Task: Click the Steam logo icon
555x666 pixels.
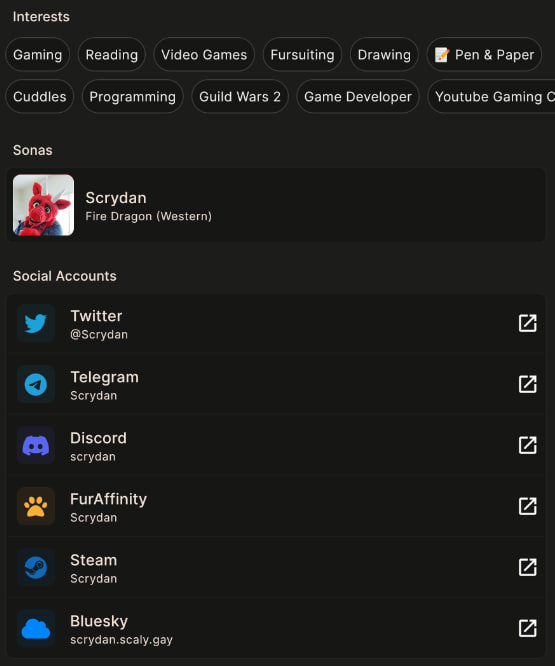Action: tap(36, 567)
